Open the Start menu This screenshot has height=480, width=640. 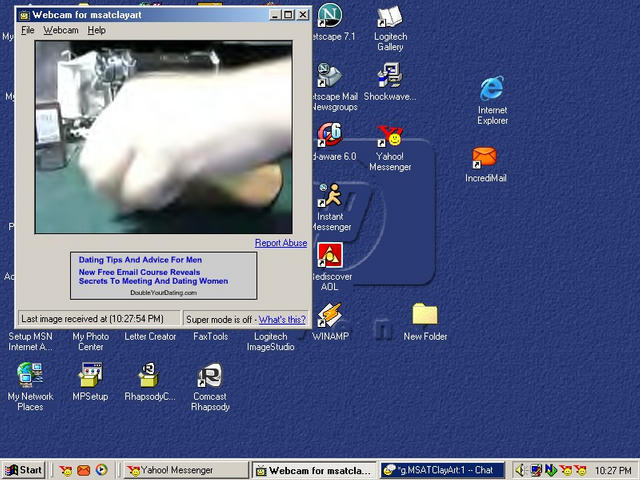coord(23,470)
